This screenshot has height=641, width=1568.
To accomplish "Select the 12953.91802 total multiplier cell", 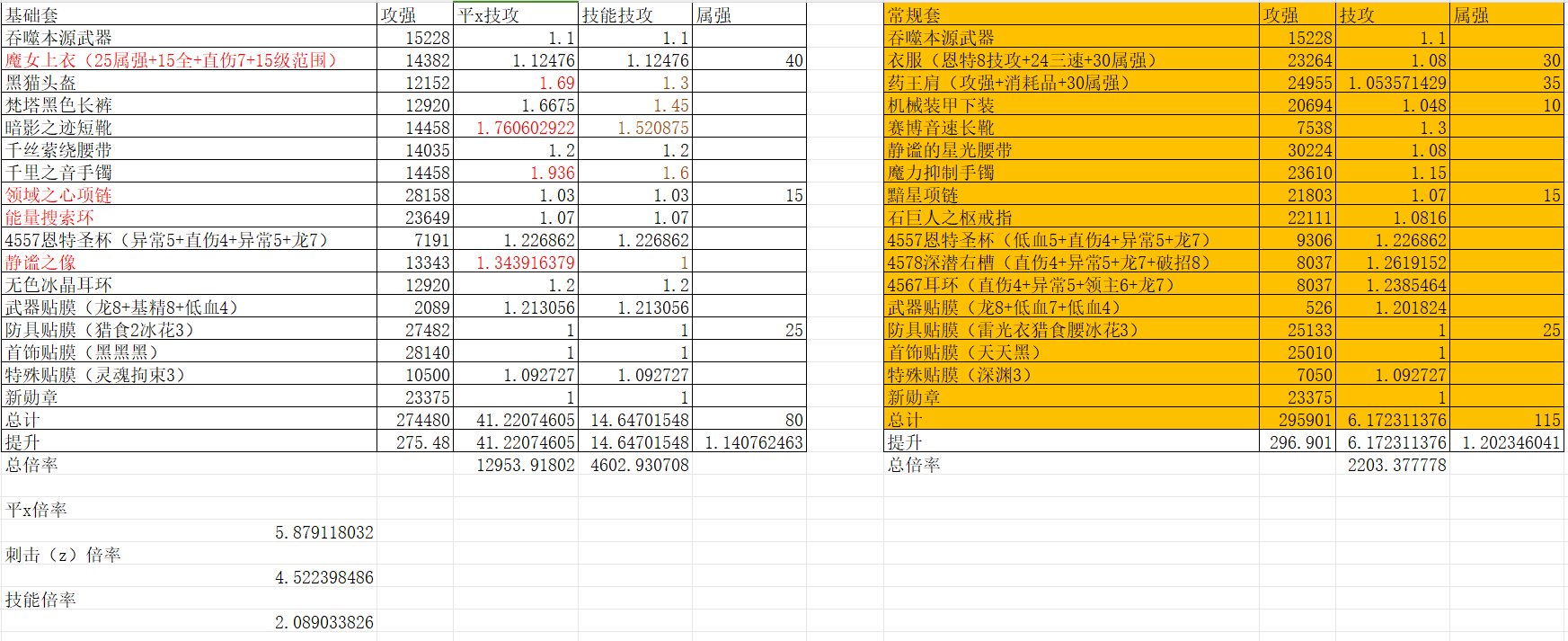I will [516, 465].
